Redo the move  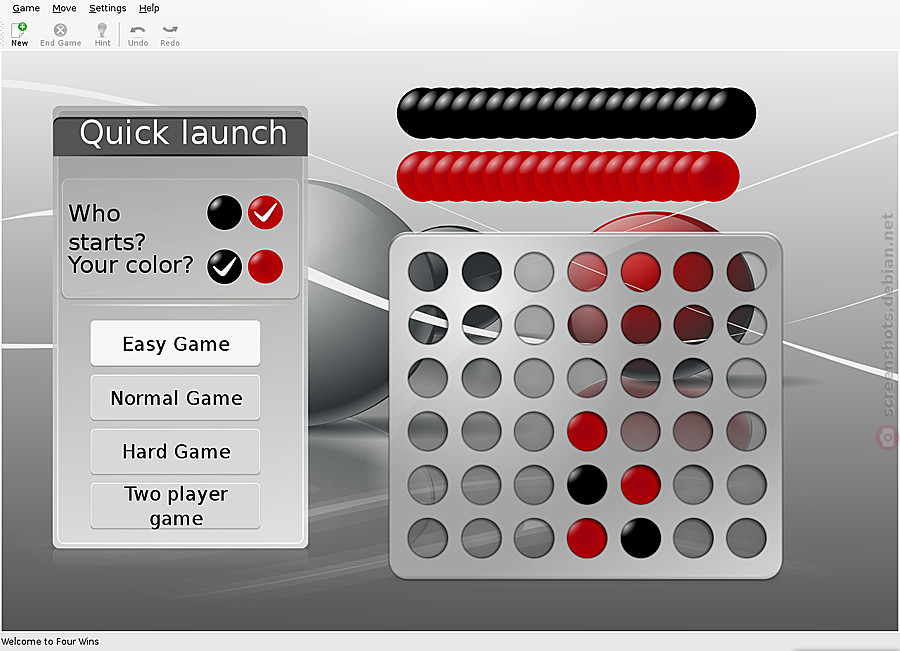pyautogui.click(x=170, y=34)
